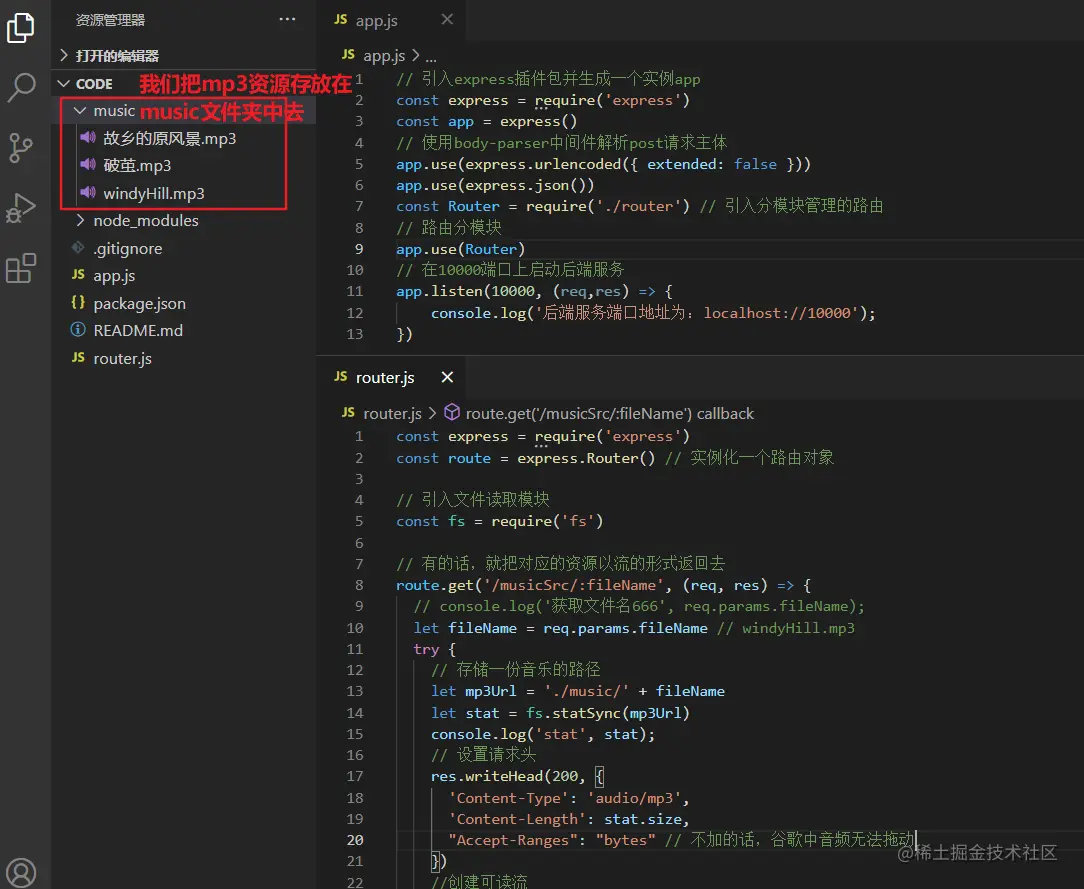1084x889 pixels.
Task: Open the Search view in activity bar
Action: [21, 88]
